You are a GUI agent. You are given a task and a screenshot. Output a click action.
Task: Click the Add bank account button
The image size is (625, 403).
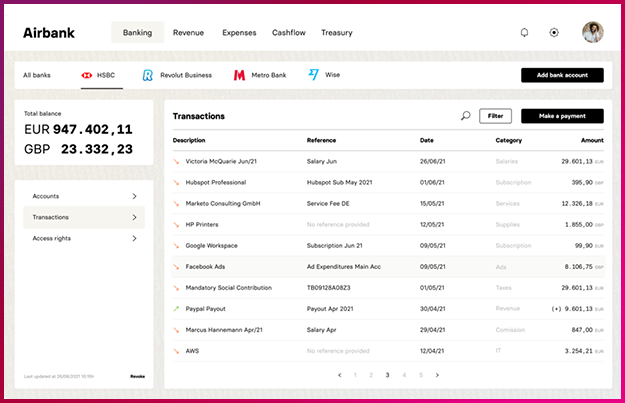point(562,75)
